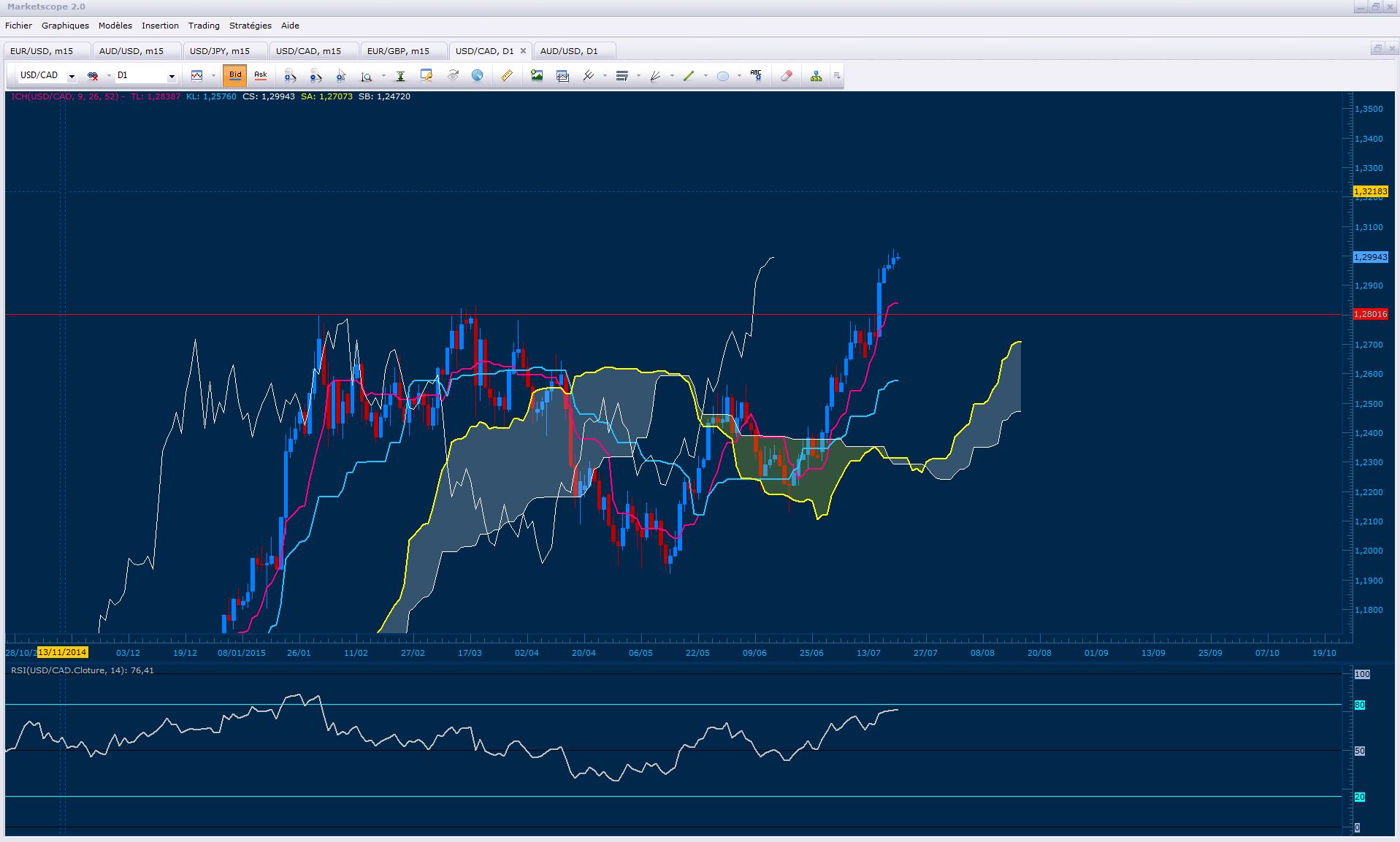
Task: Click the save chart as image icon
Action: 537,75
